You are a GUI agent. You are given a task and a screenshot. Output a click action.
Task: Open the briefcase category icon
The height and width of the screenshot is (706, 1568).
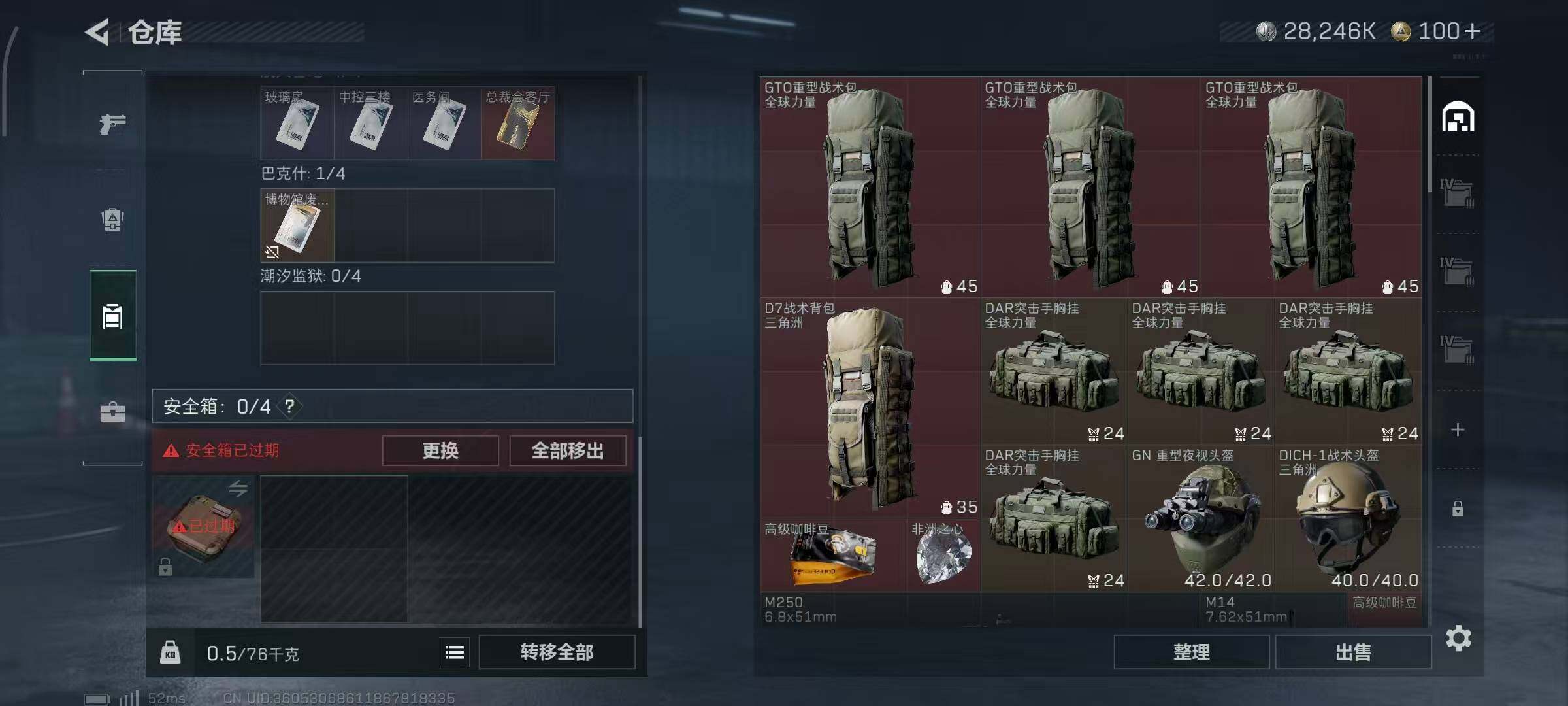(x=112, y=412)
